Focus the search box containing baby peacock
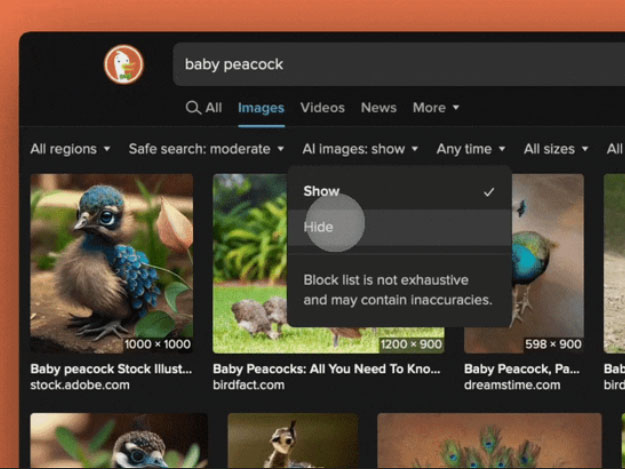 [x=399, y=64]
